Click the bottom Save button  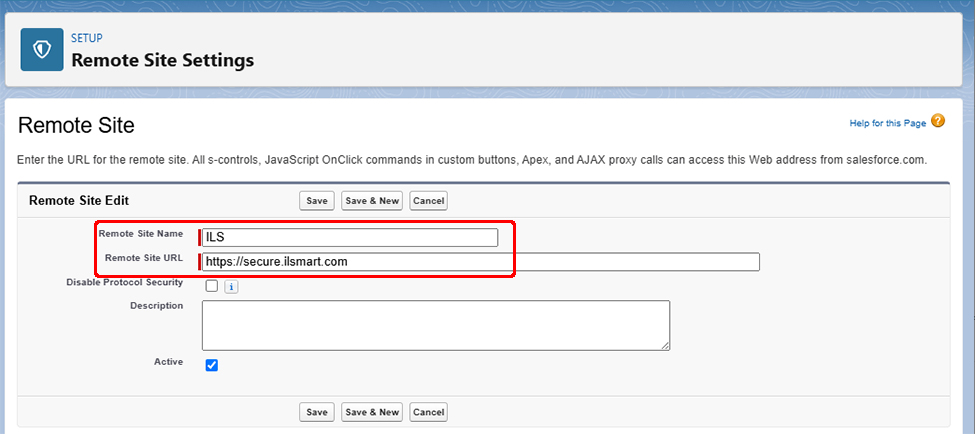coord(317,412)
